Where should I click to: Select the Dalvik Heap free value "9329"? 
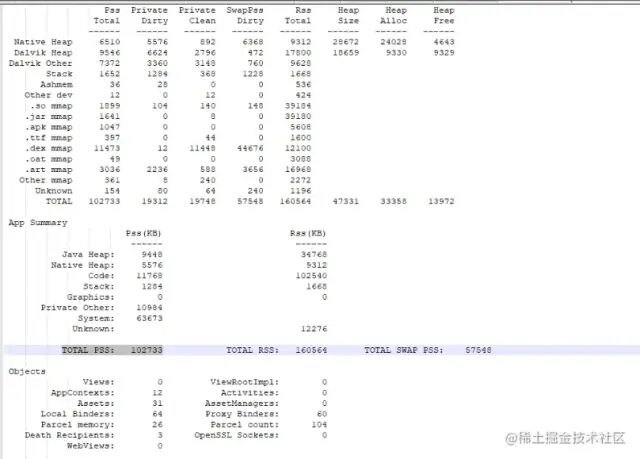click(x=444, y=53)
